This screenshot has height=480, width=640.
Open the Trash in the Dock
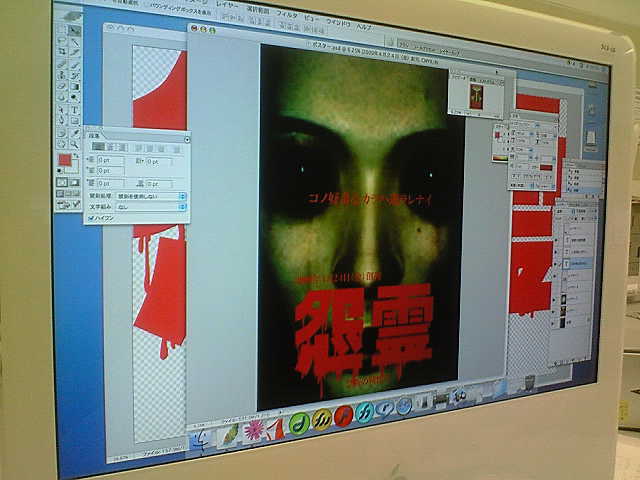pos(530,382)
